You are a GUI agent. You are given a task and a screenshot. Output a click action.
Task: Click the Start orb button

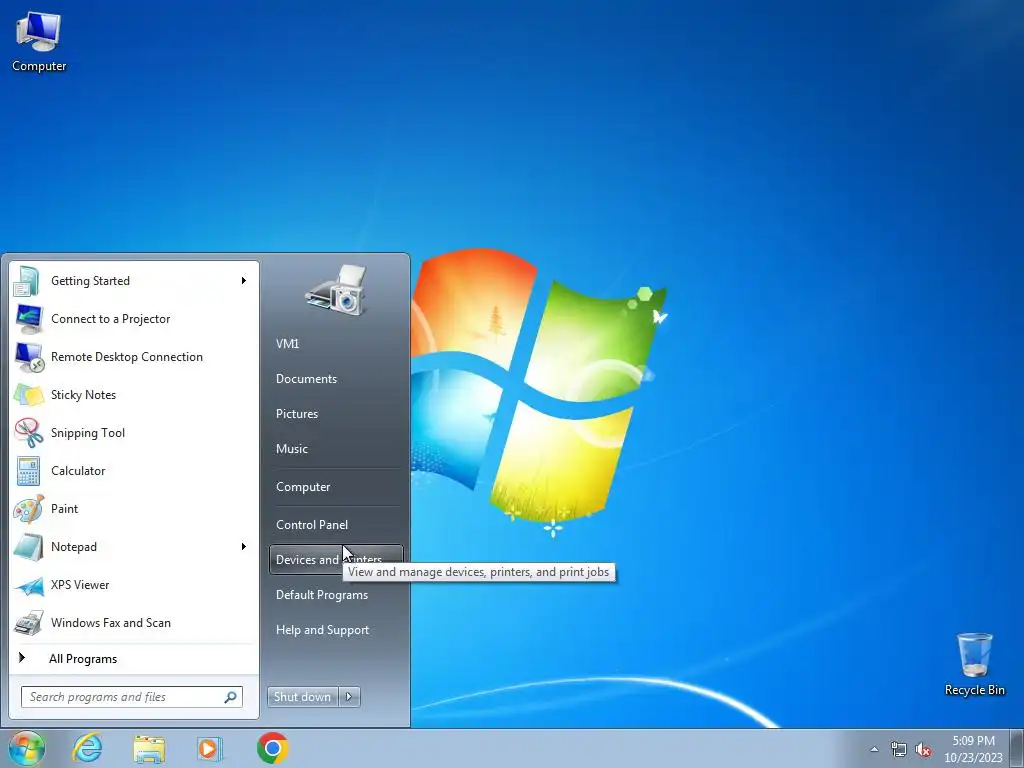[x=26, y=748]
